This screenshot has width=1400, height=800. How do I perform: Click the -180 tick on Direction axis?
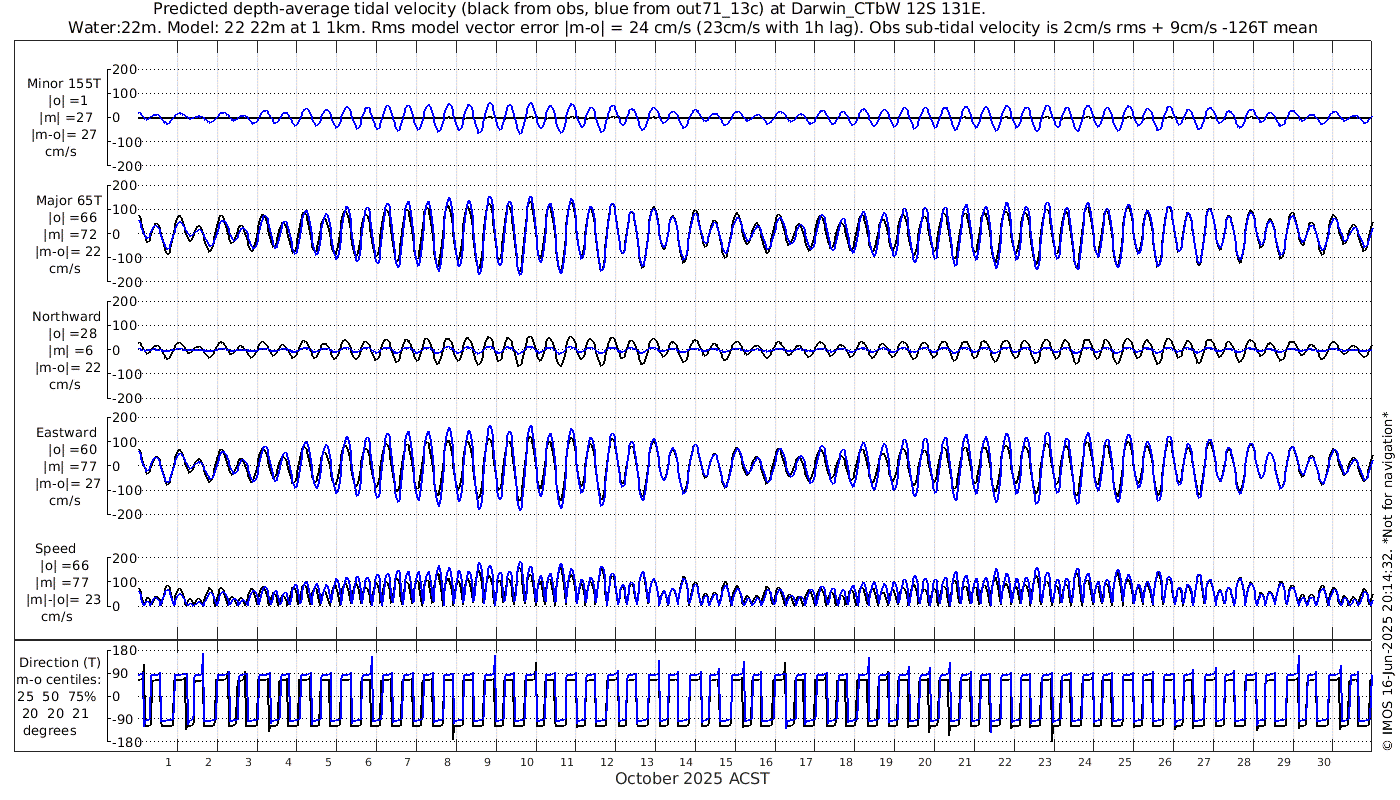pyautogui.click(x=120, y=743)
